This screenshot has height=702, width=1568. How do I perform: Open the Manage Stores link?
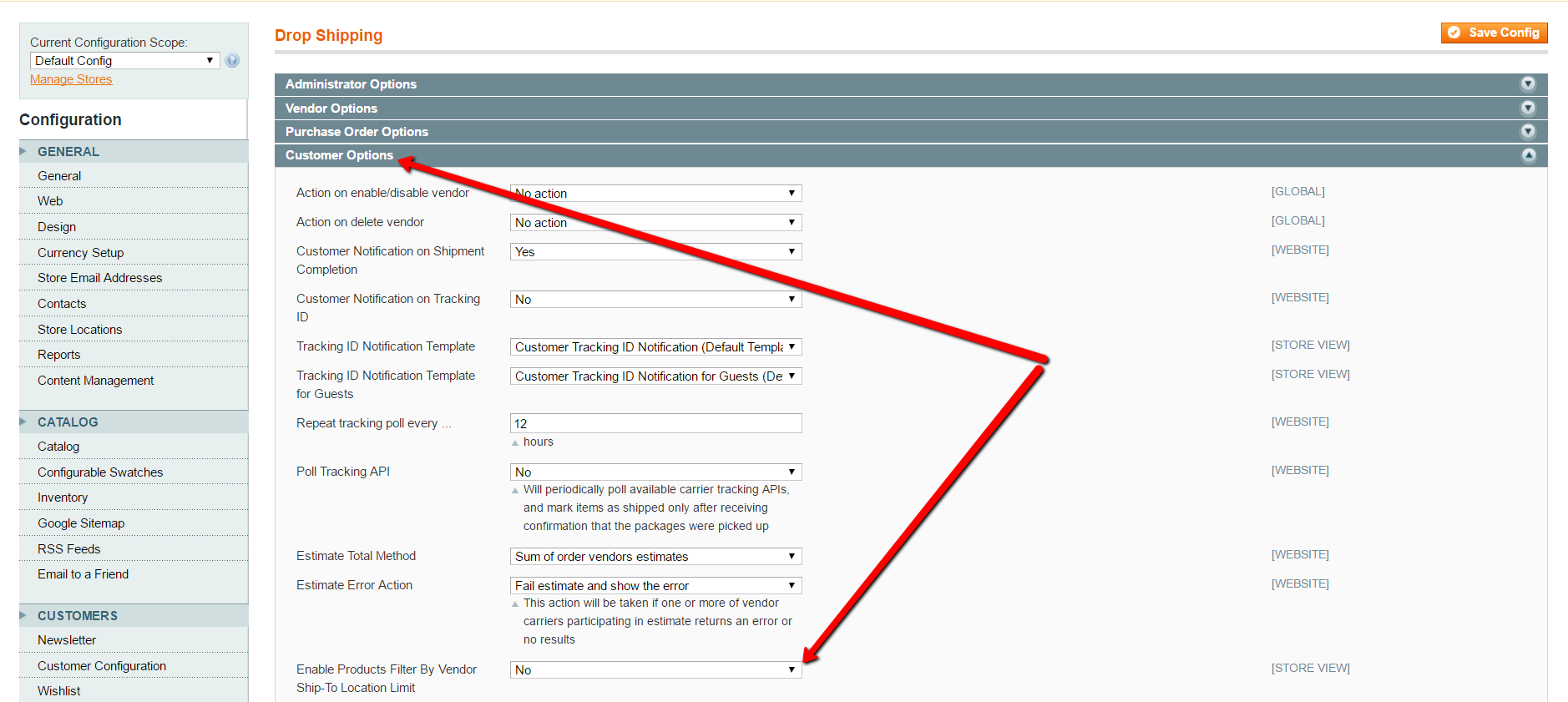(71, 79)
